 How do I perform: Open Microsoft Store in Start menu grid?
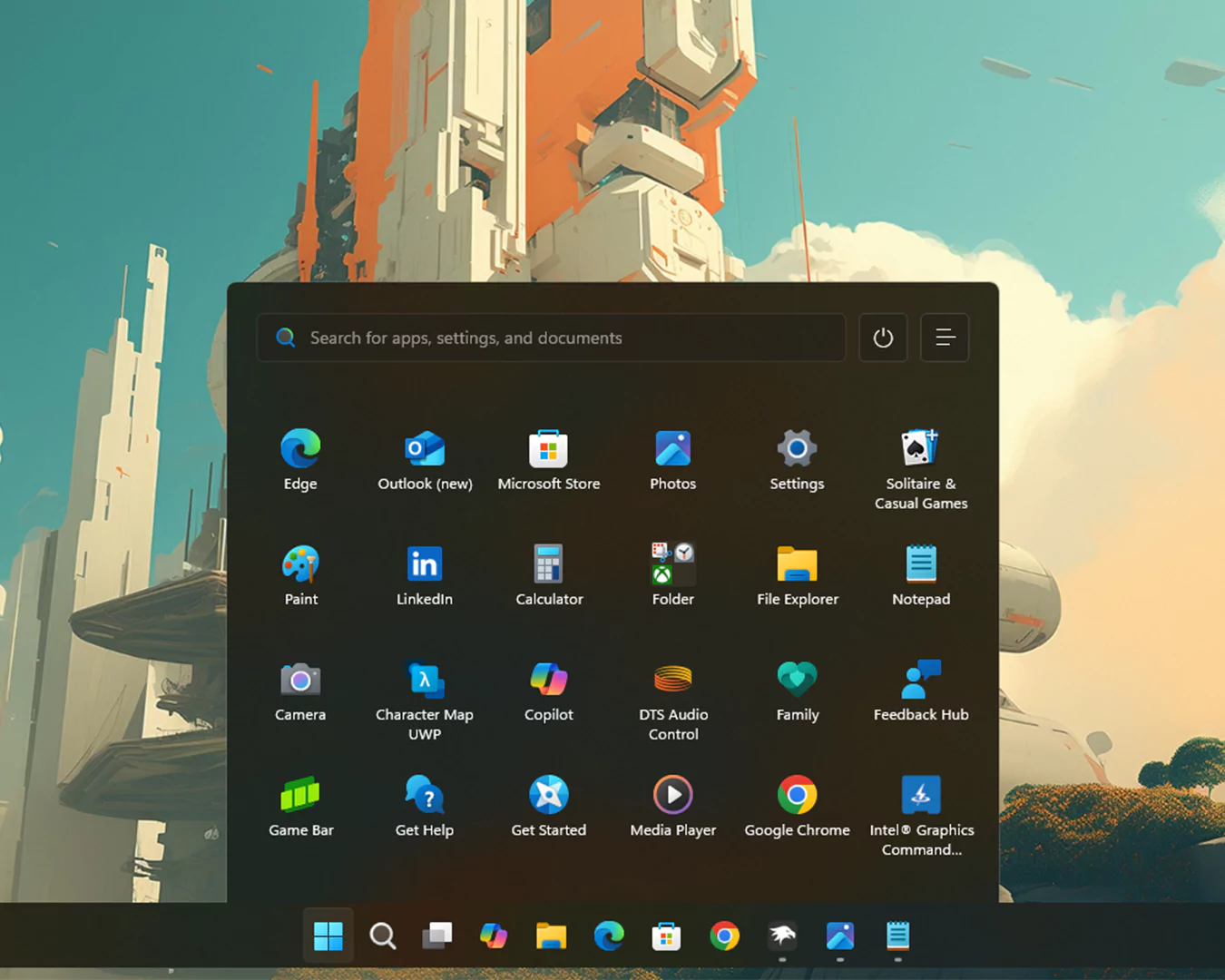[x=549, y=460]
